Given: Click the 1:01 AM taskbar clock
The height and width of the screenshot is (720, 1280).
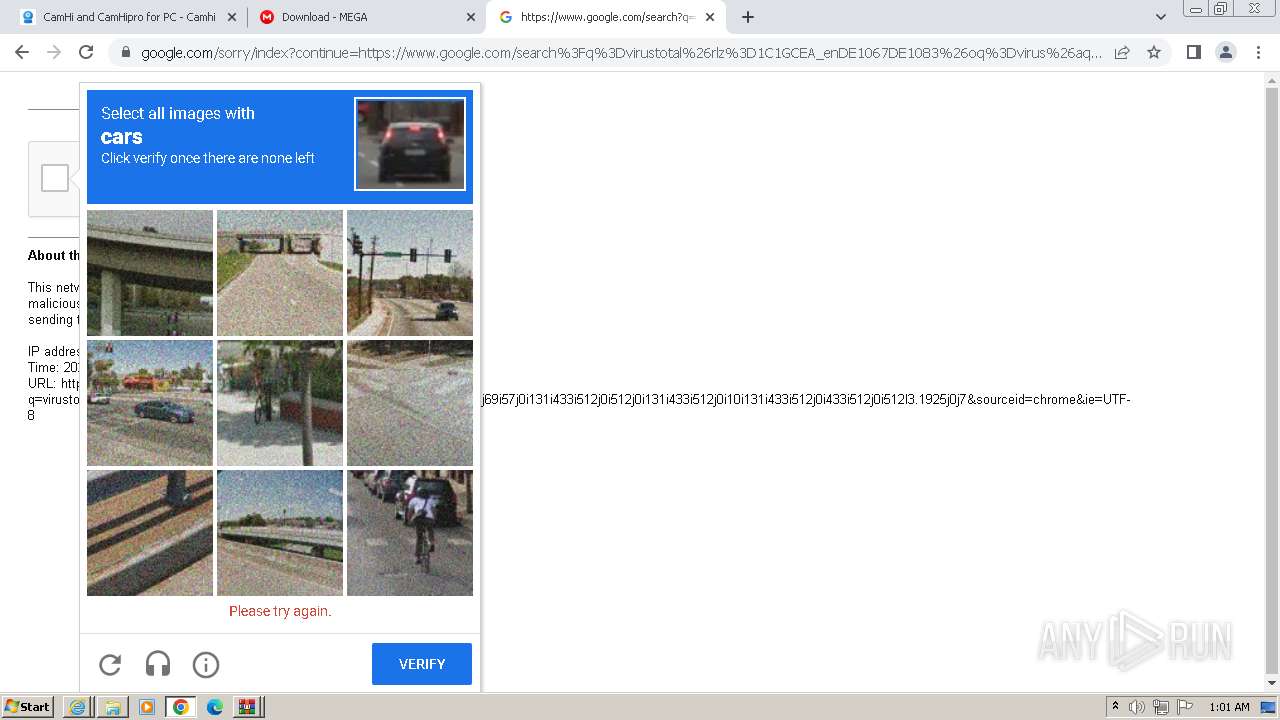Looking at the screenshot, I should point(1229,707).
